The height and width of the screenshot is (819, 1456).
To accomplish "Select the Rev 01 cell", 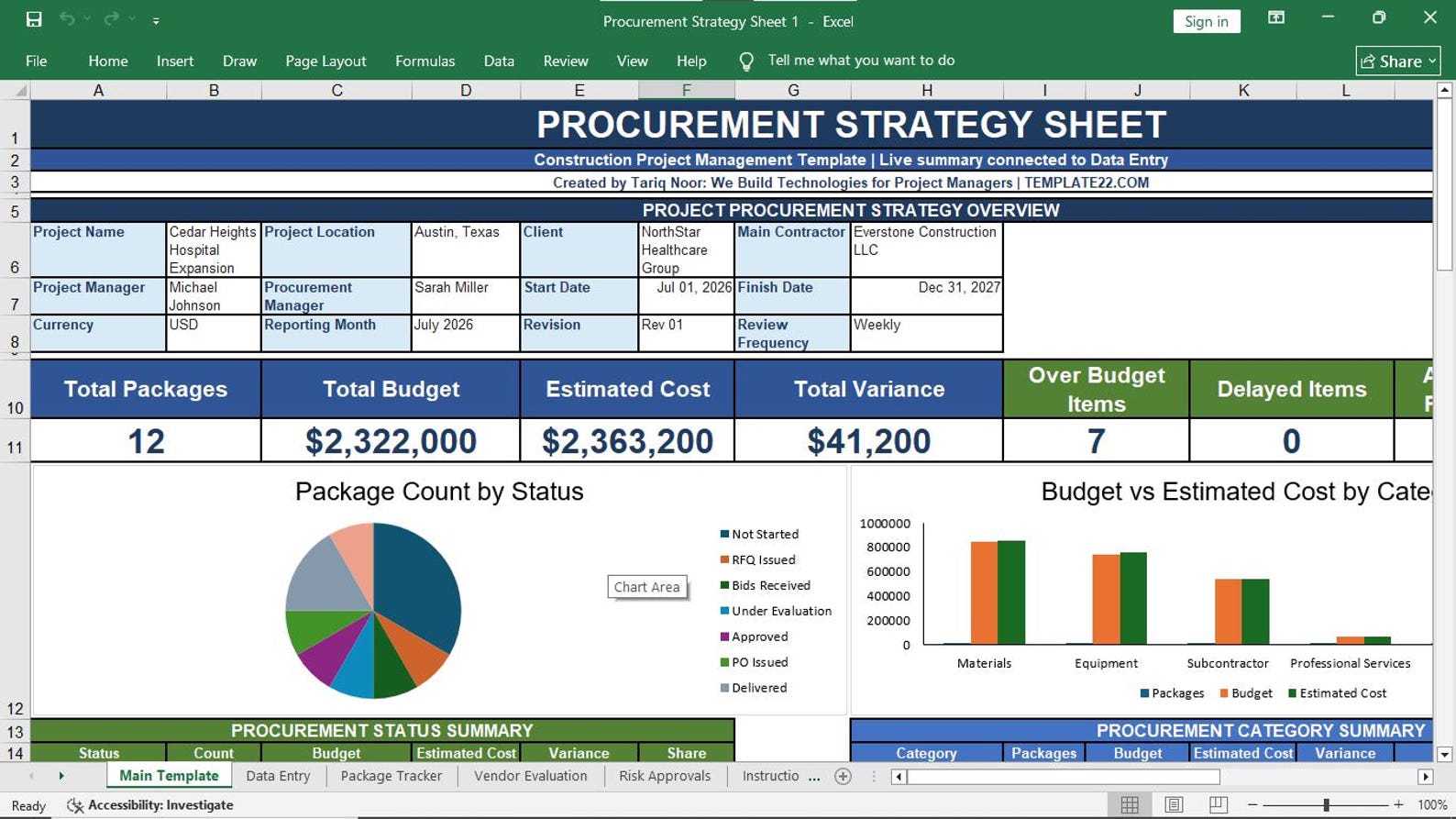I will coord(686,333).
